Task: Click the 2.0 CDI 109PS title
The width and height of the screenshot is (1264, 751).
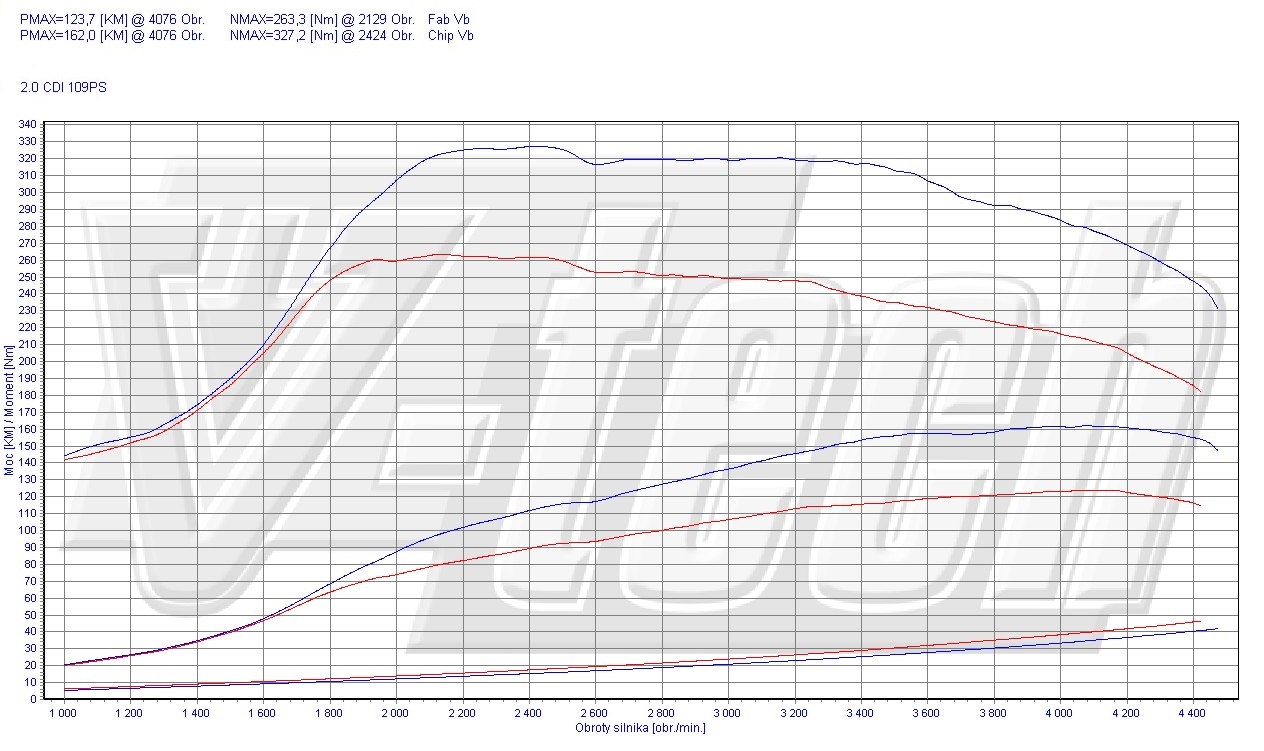Action: pyautogui.click(x=63, y=87)
